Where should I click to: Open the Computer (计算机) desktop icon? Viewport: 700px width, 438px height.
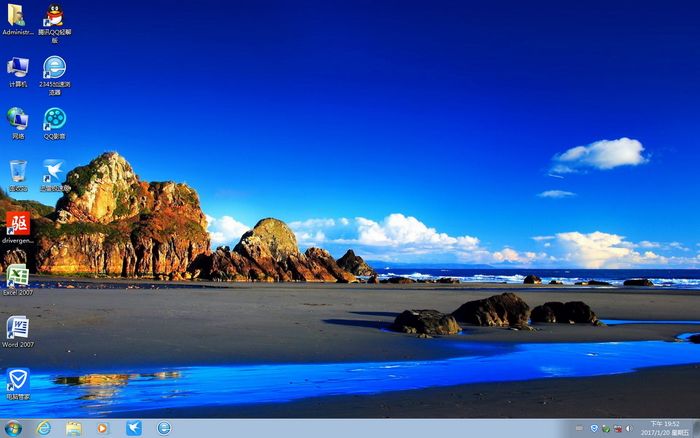(17, 68)
